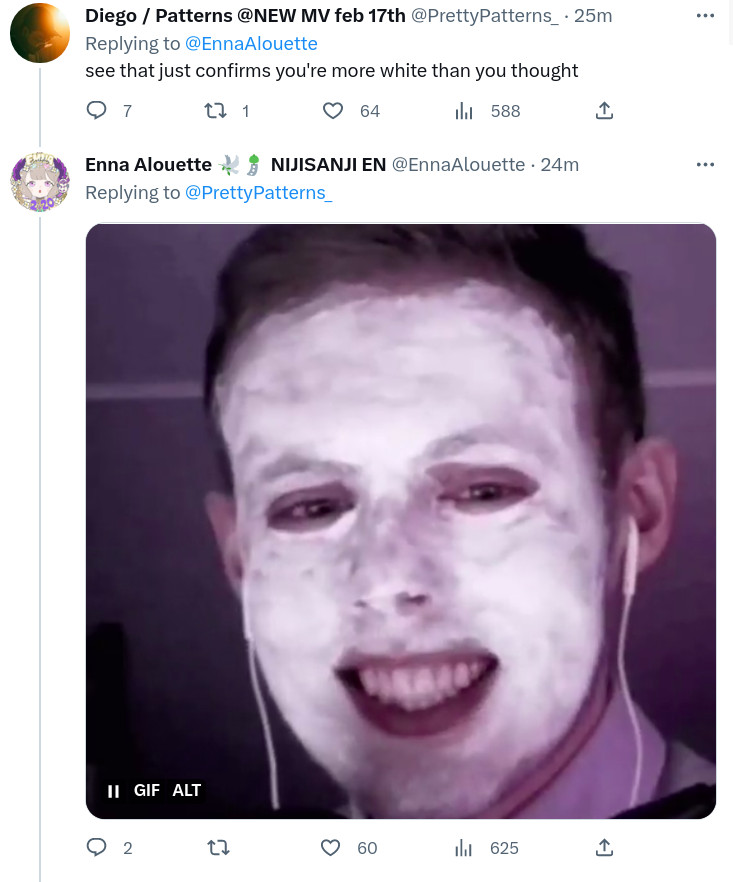The height and width of the screenshot is (882, 733).
Task: Open the @EnnaAlouette mention link
Action: 251,43
